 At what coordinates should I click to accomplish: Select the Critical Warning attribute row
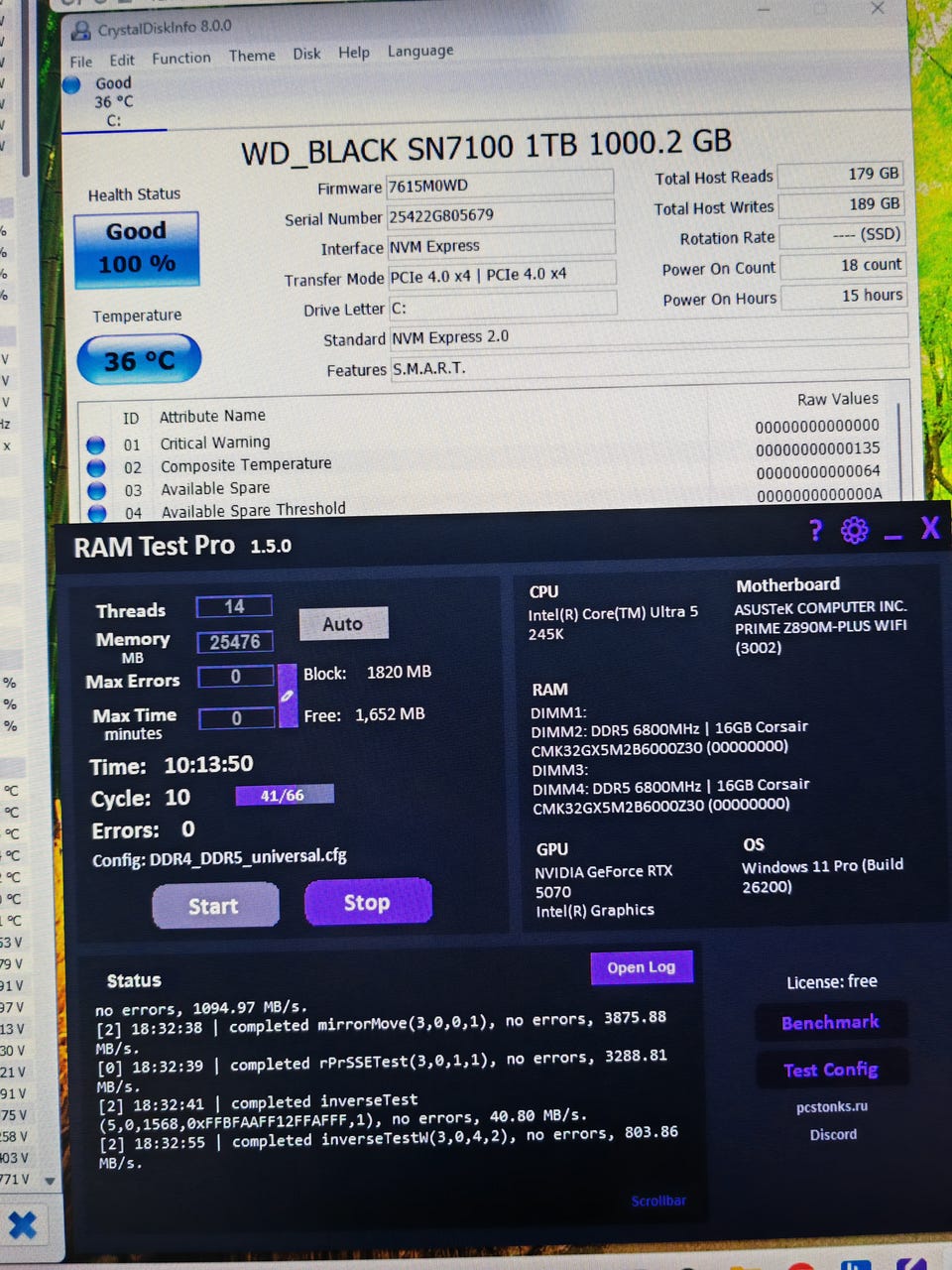486,436
